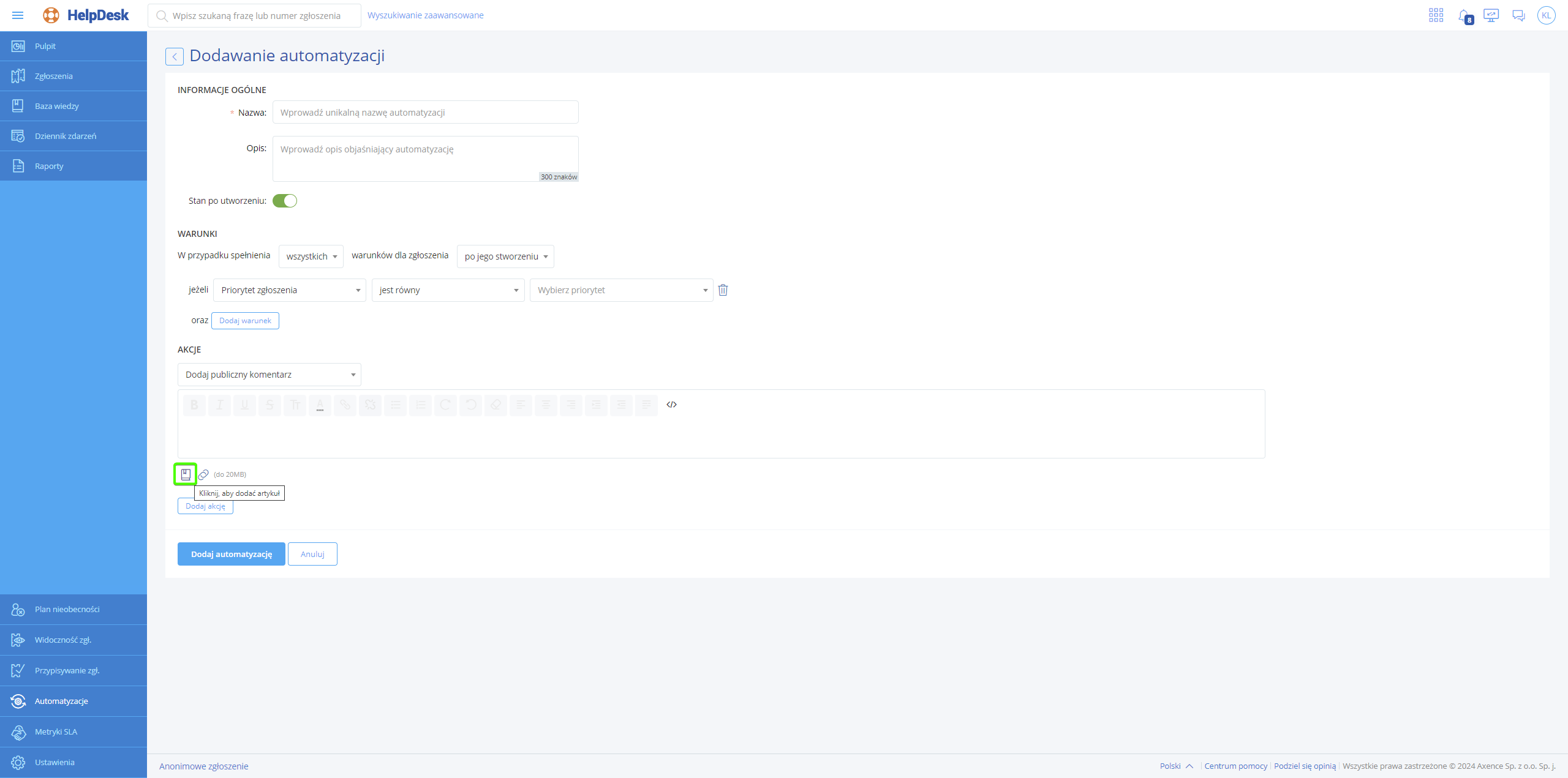Click the add knowledge base article icon
The height and width of the screenshot is (778, 1568).
point(186,474)
